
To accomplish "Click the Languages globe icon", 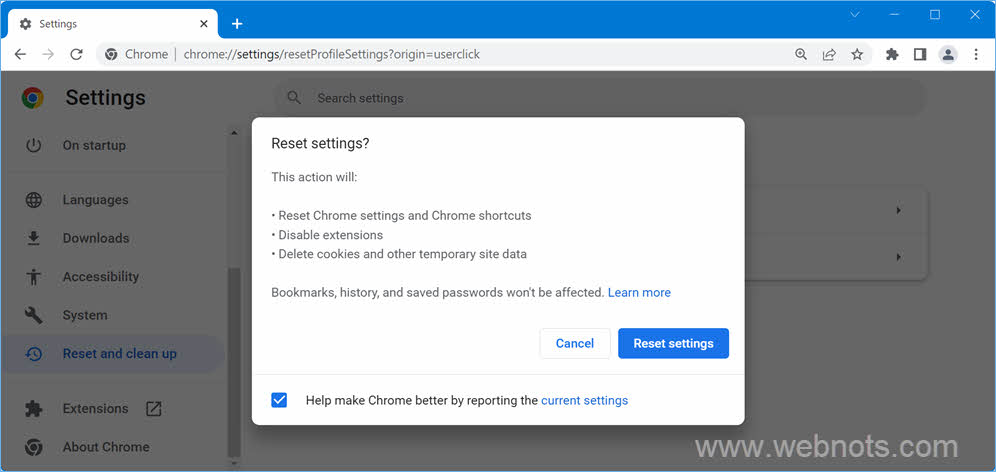I will 34,200.
